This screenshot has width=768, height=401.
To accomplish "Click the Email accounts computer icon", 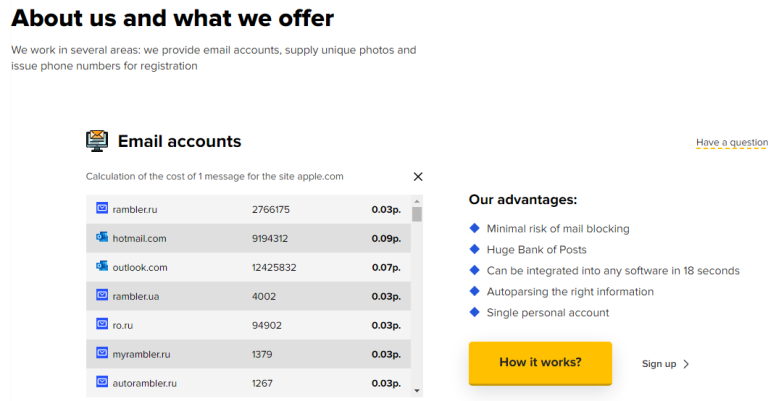I will point(97,141).
